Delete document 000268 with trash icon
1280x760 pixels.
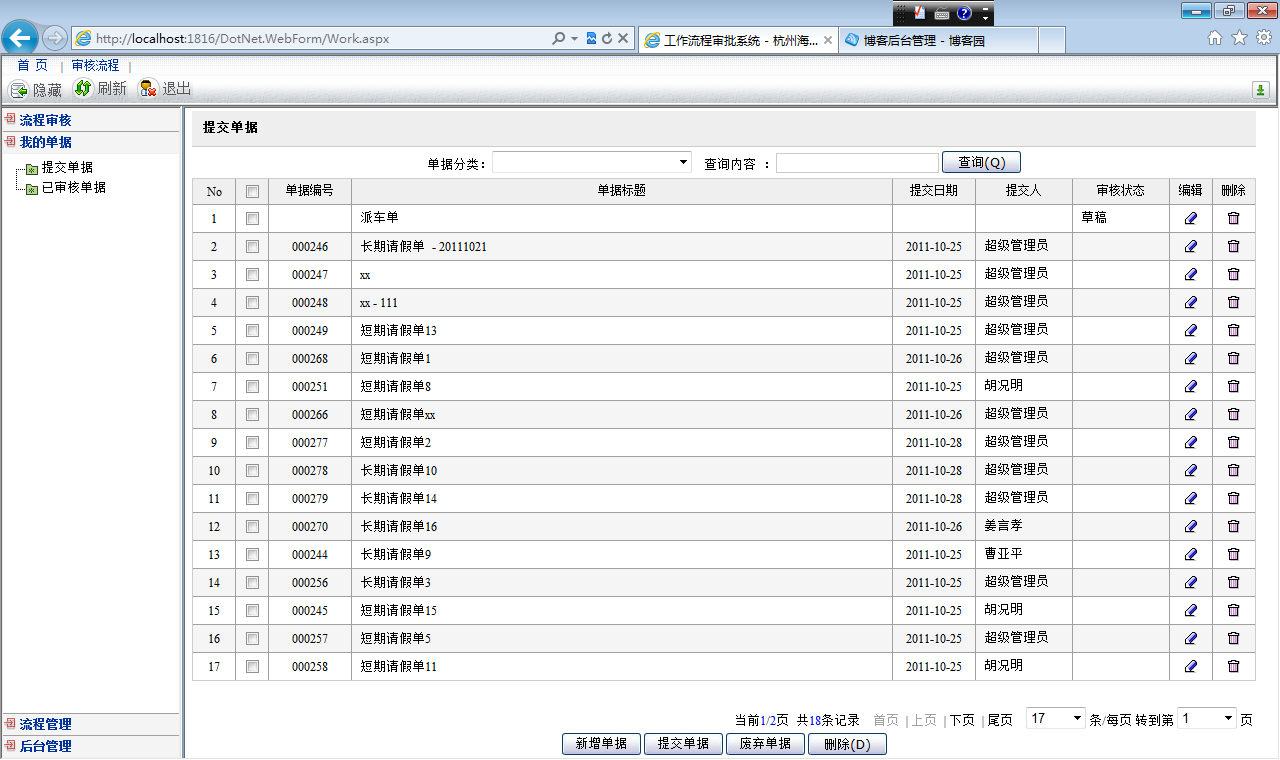coord(1233,358)
